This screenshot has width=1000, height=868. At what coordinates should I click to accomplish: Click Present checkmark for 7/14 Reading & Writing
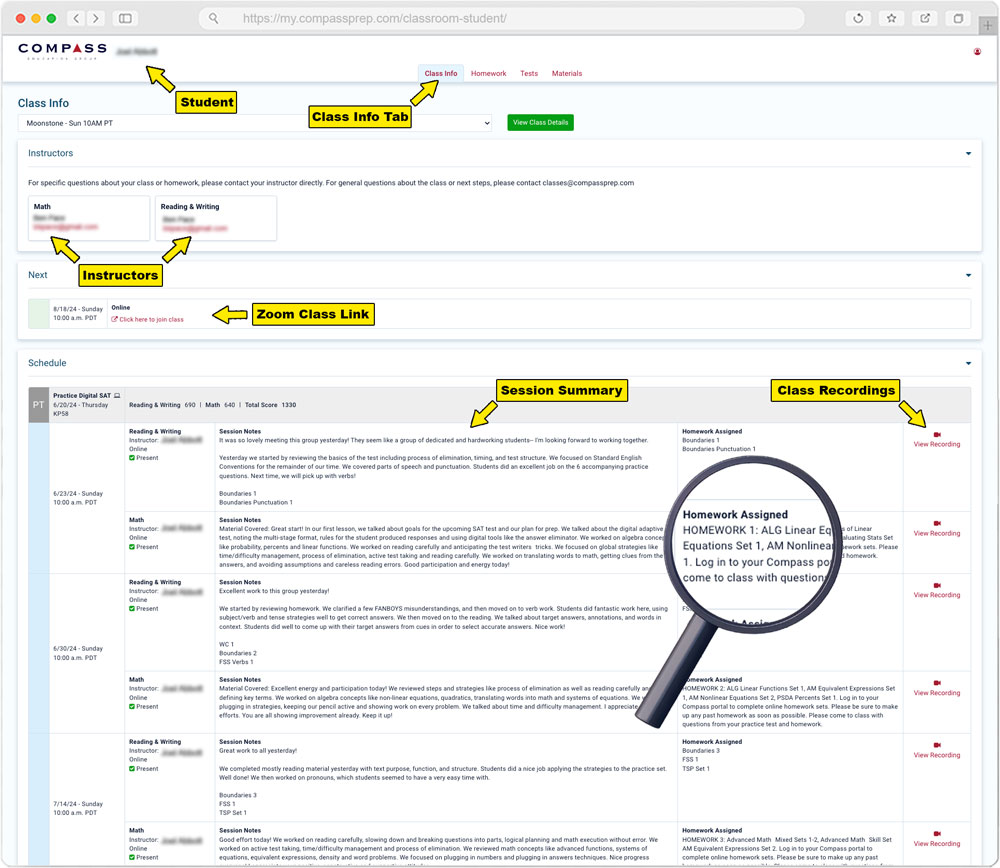[132, 769]
